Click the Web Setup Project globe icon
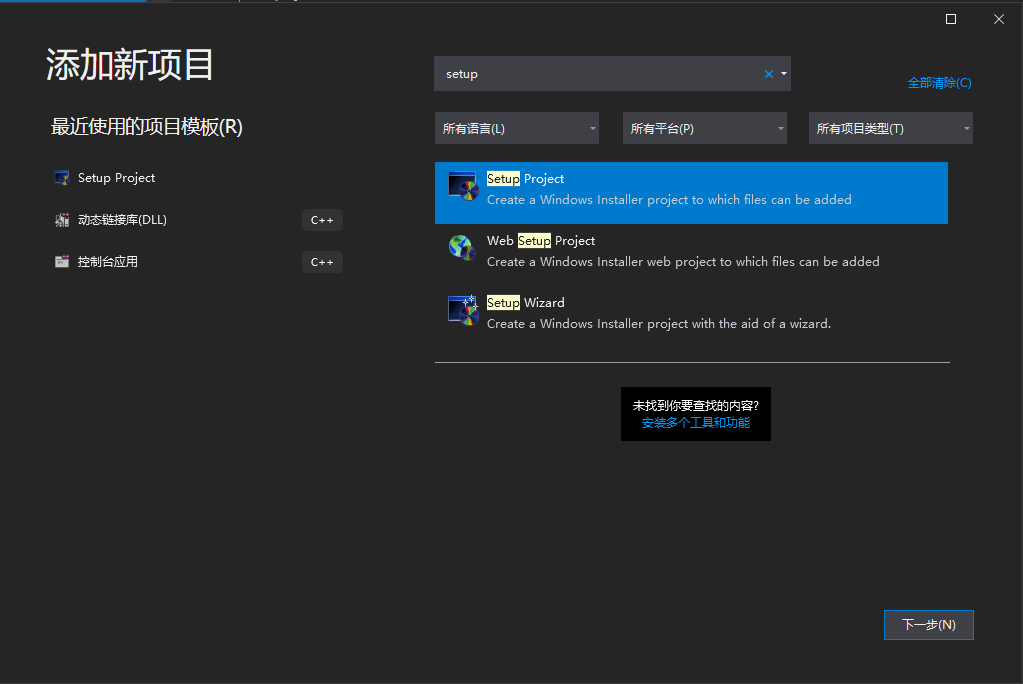The image size is (1023, 684). [462, 248]
